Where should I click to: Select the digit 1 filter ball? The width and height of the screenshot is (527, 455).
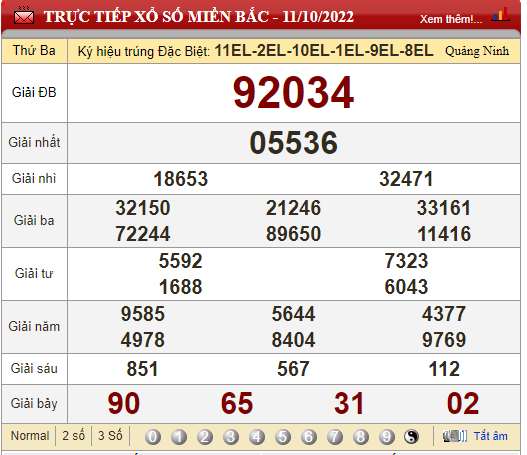tap(179, 437)
